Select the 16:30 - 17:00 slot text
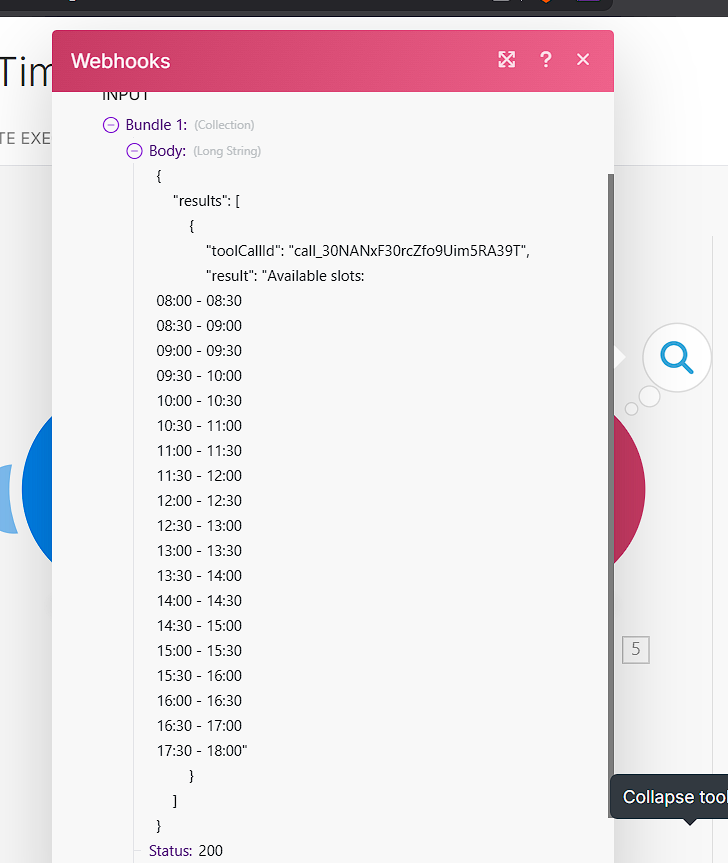 [199, 725]
